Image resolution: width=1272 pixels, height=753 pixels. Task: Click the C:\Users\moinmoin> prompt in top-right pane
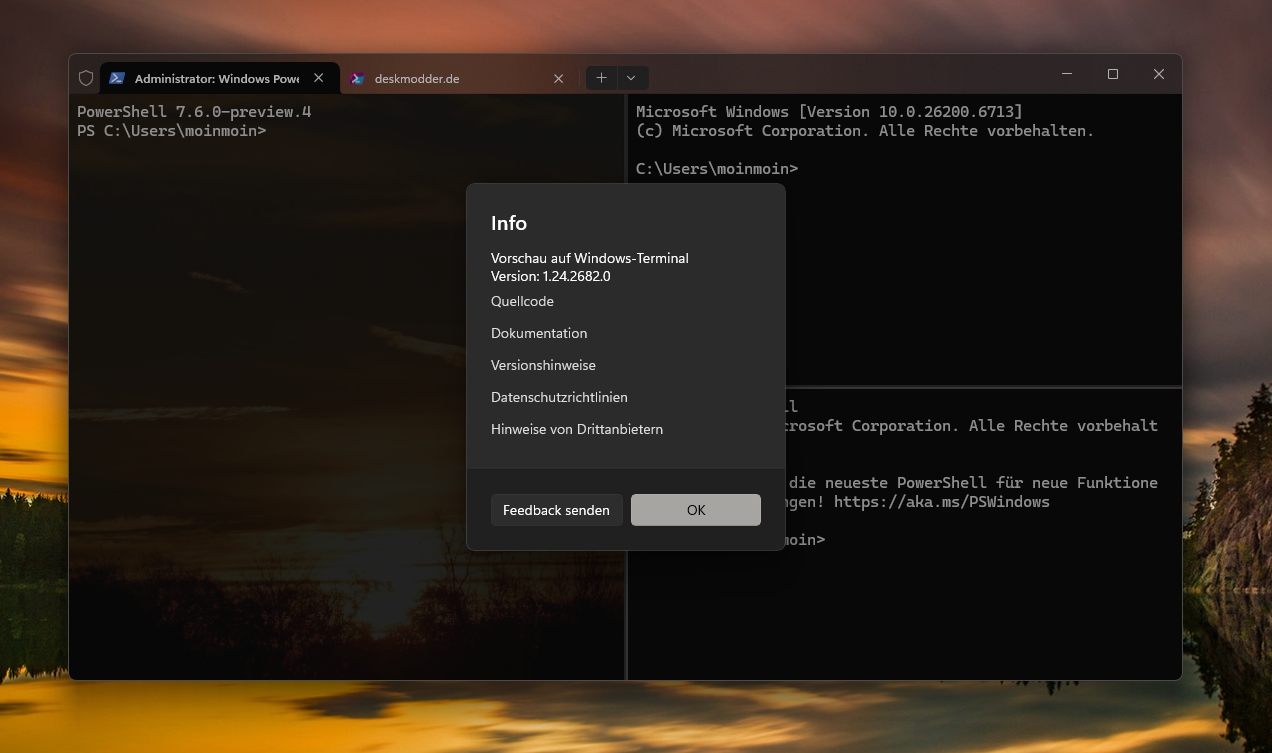click(x=717, y=169)
